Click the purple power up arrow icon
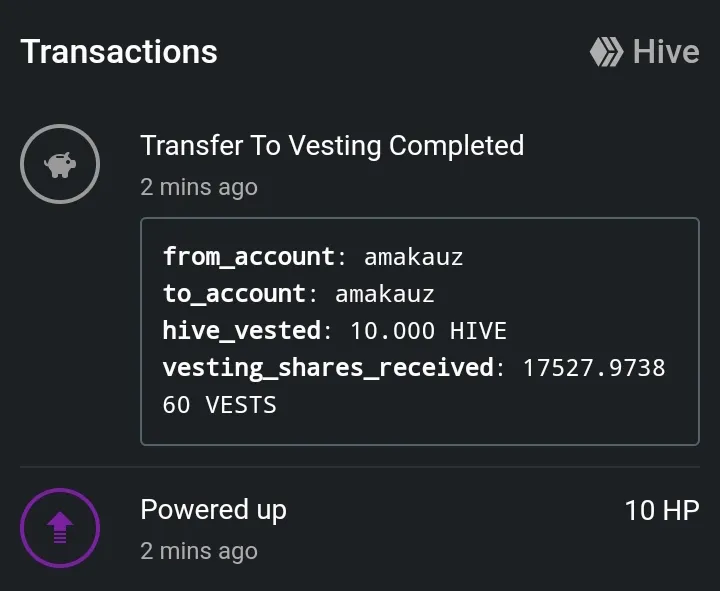 click(60, 527)
